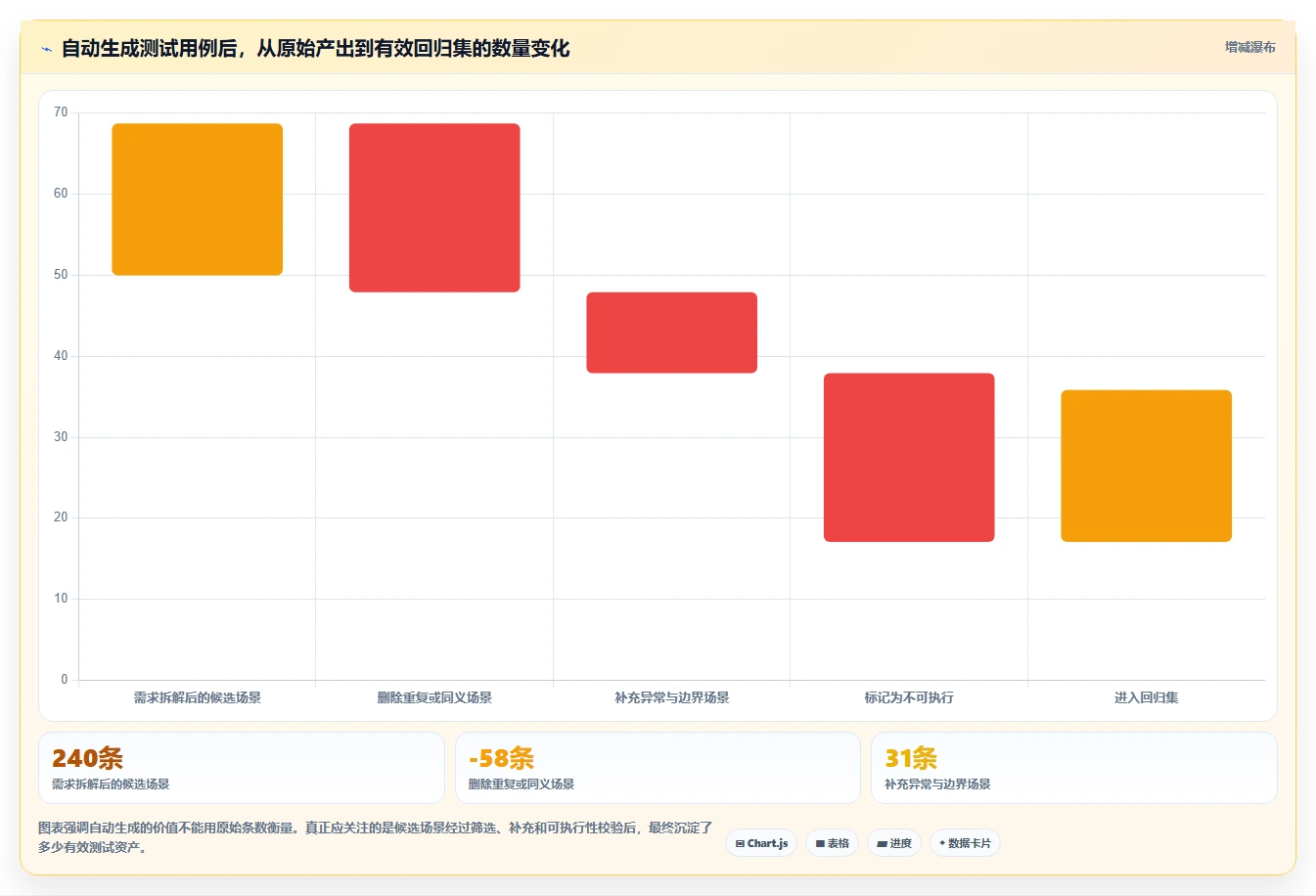Viewport: 1316px width, 896px height.
Task: Click the y-axis tick label 40
Action: coord(61,356)
